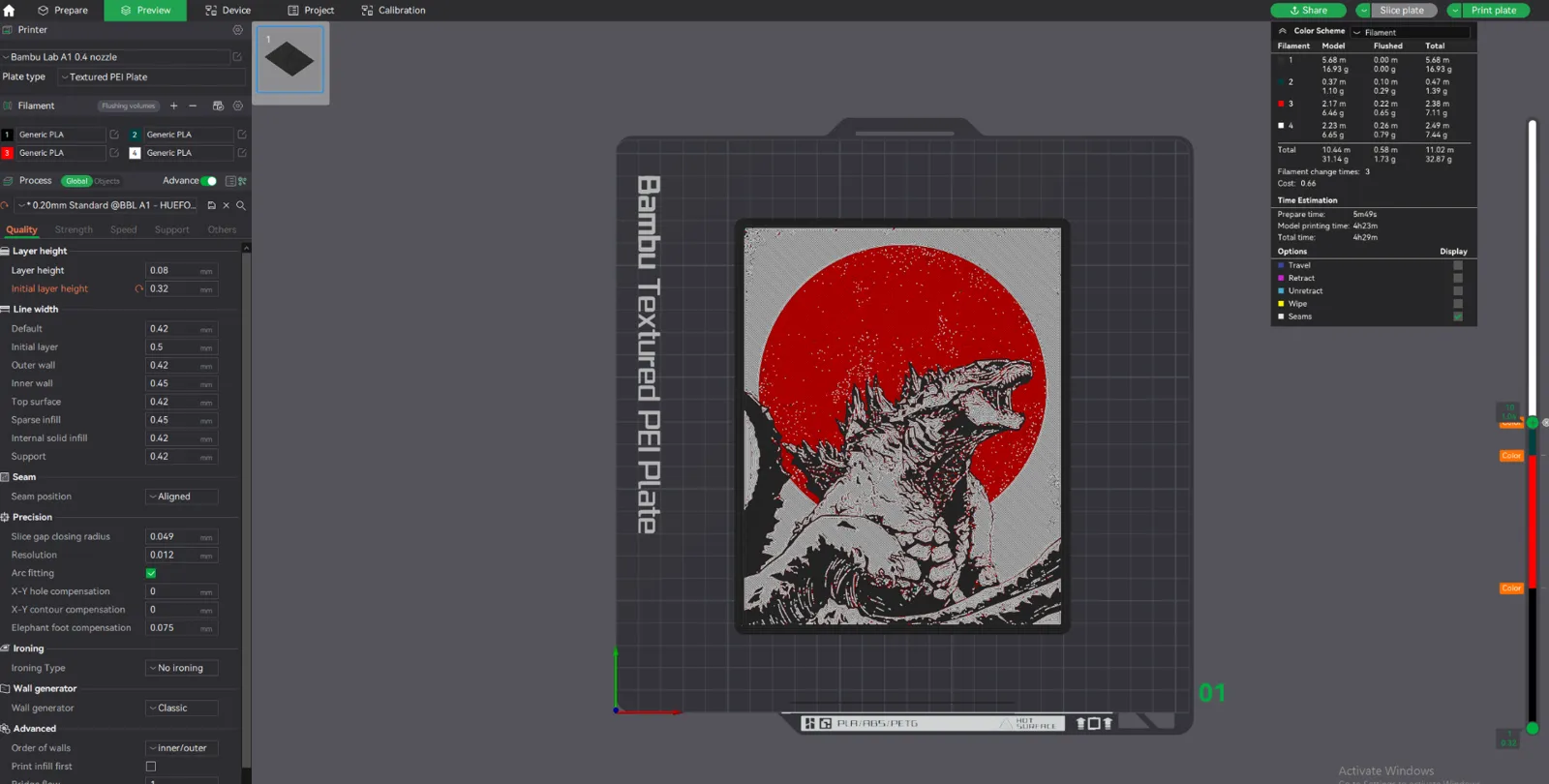1549x784 pixels.
Task: Enable Wipe display checkbox
Action: (x=1458, y=304)
